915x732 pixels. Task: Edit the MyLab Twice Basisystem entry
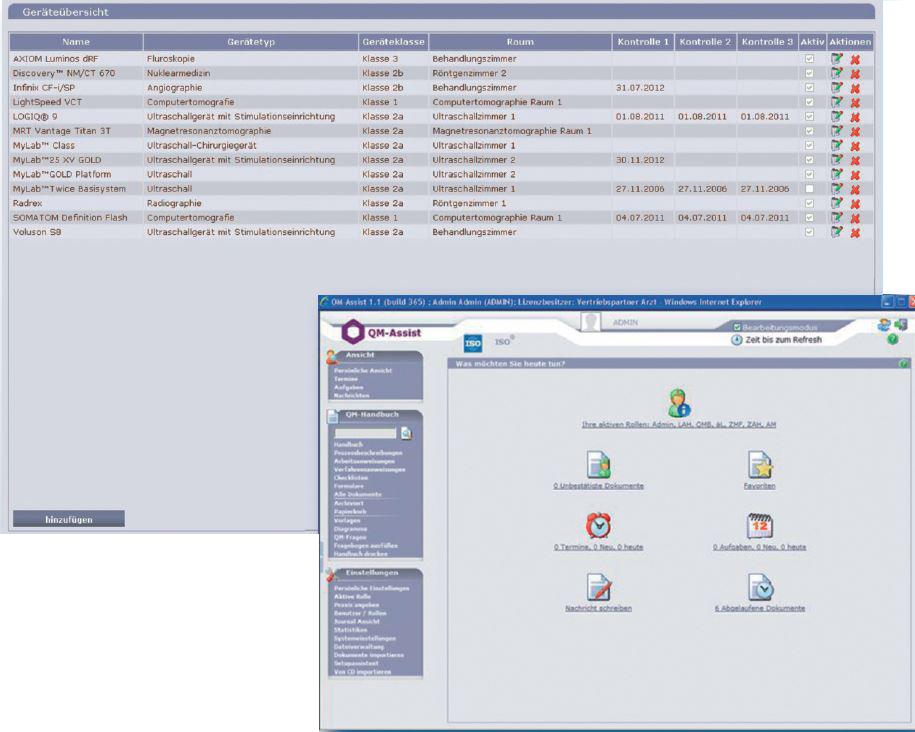pyautogui.click(x=837, y=189)
